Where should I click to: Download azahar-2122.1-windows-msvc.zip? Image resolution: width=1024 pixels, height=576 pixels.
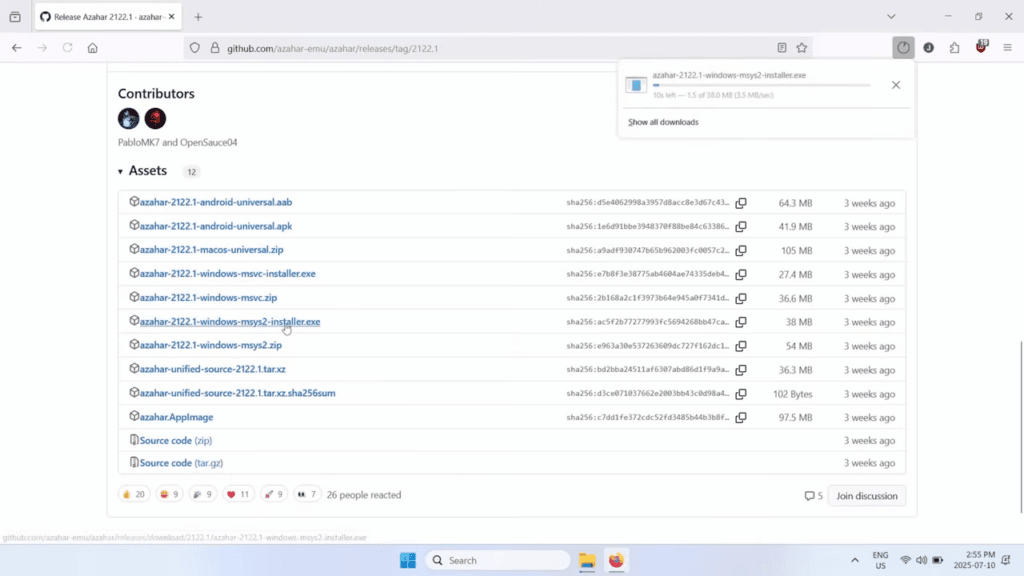[x=208, y=297]
